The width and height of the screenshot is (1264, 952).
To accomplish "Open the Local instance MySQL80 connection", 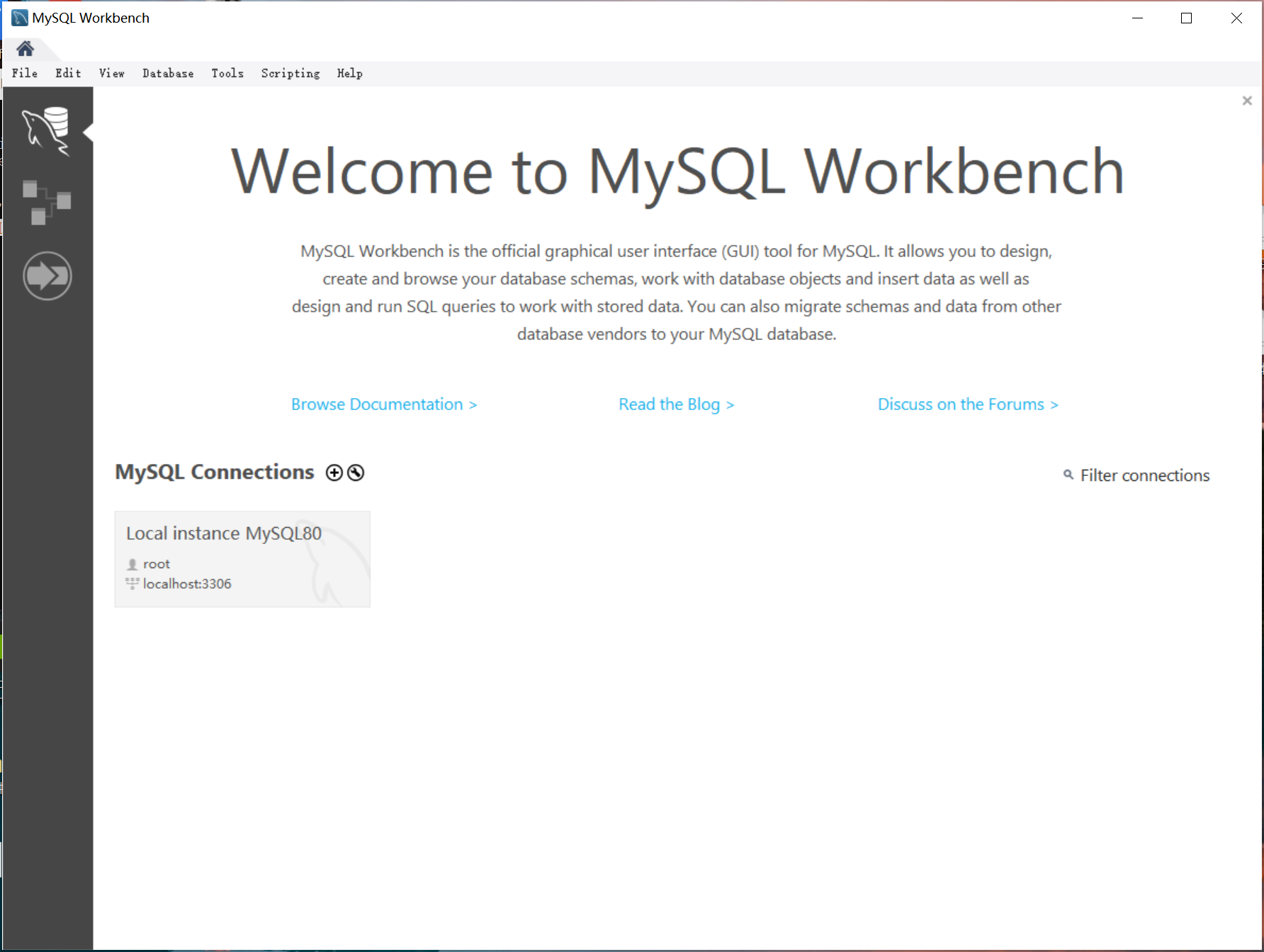I will coord(242,559).
